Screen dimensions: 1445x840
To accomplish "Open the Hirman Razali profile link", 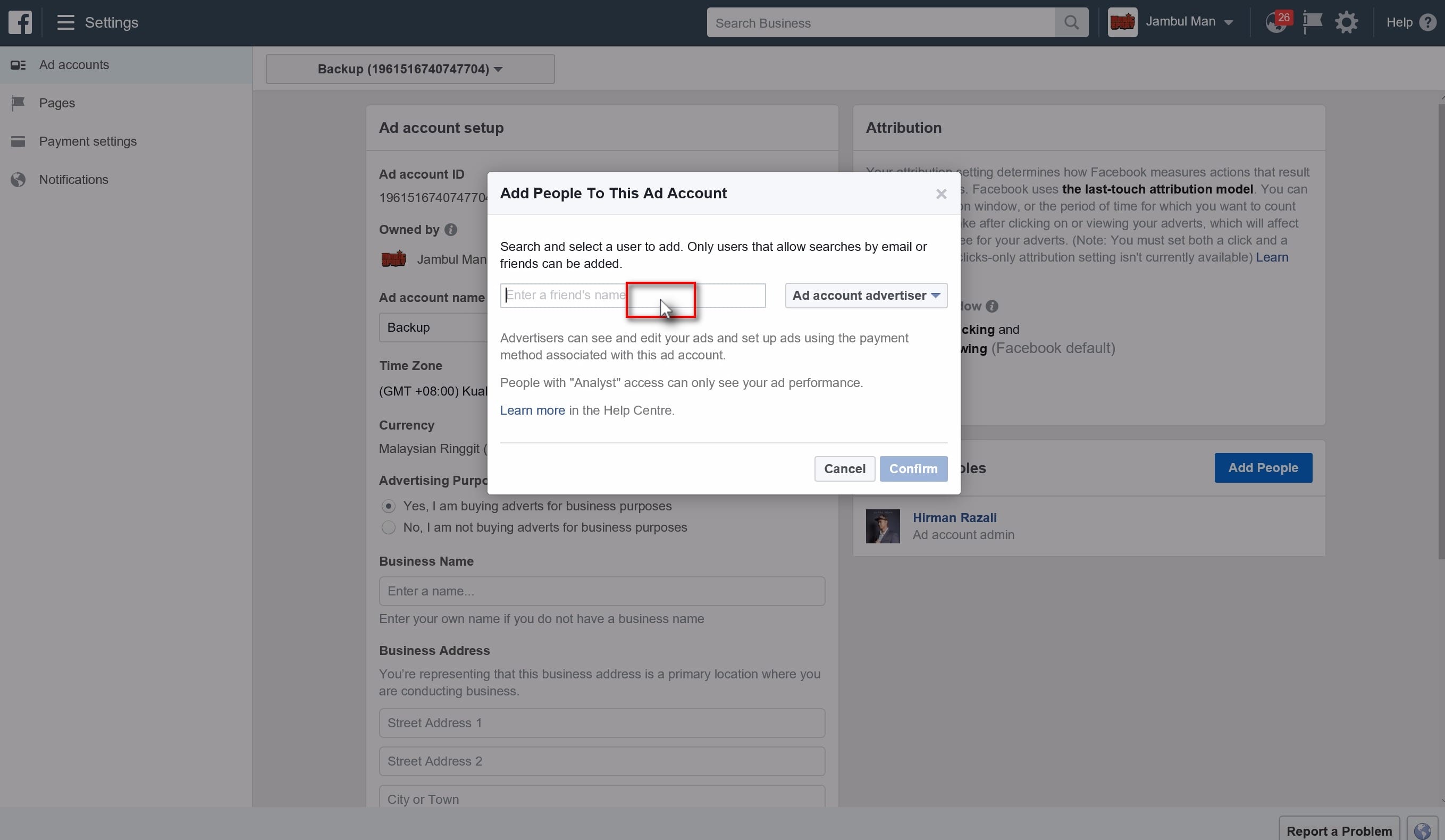I will click(x=954, y=518).
